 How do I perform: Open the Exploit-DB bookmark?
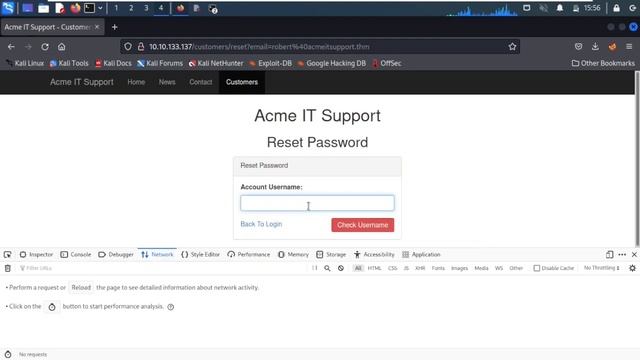click(x=270, y=63)
